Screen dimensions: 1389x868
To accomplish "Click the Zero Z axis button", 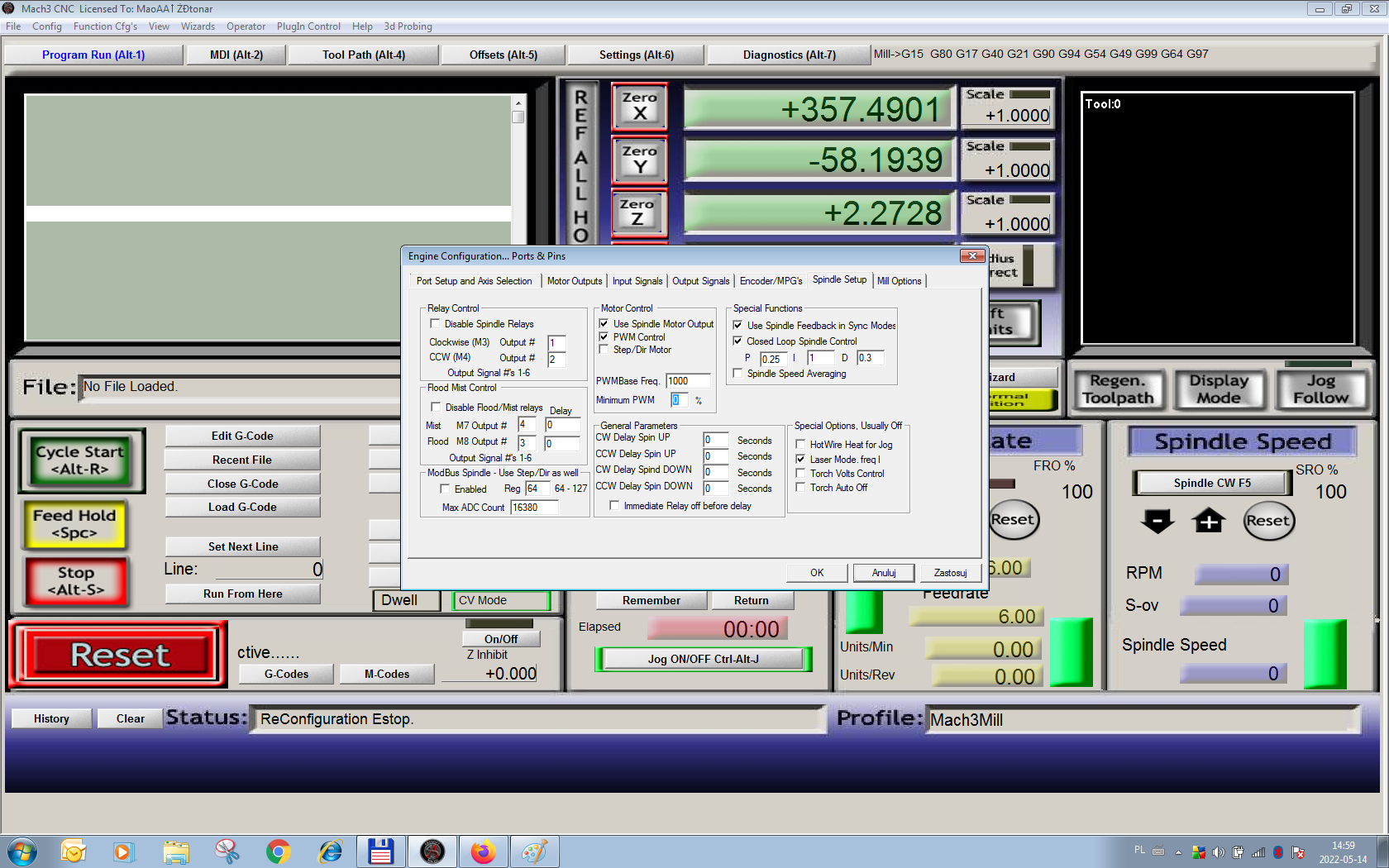I will coord(639,212).
